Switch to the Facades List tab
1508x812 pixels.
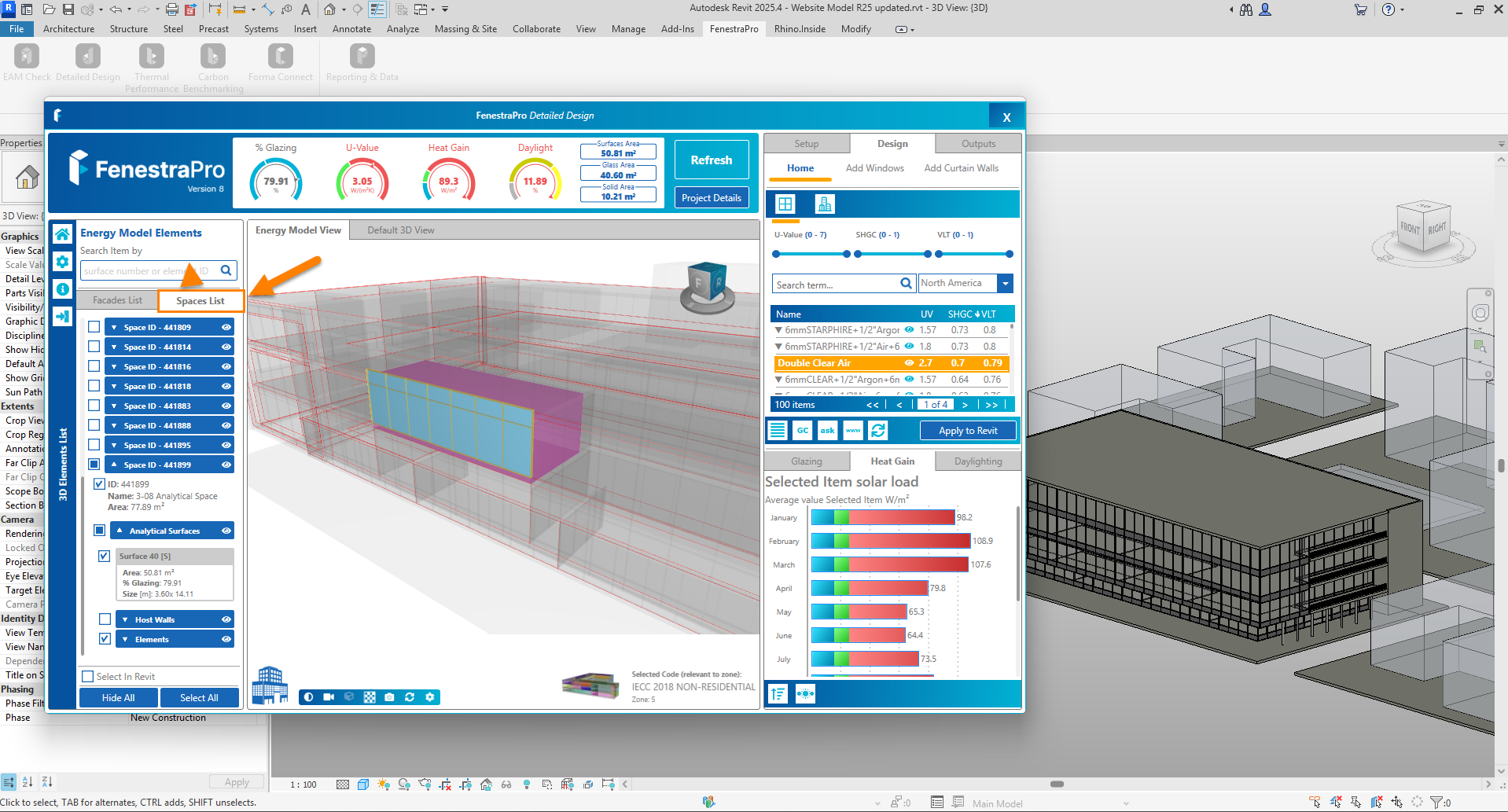[117, 300]
